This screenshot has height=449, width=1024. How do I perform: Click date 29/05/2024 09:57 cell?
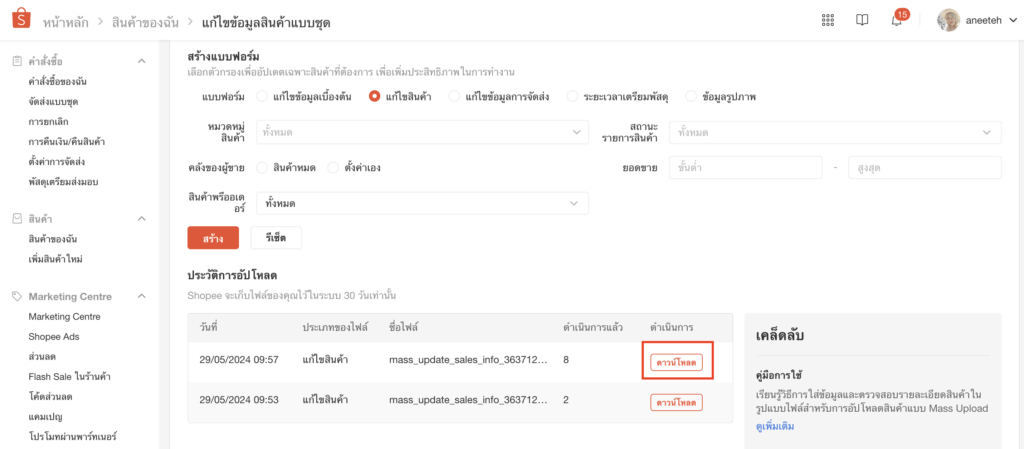pyautogui.click(x=239, y=360)
